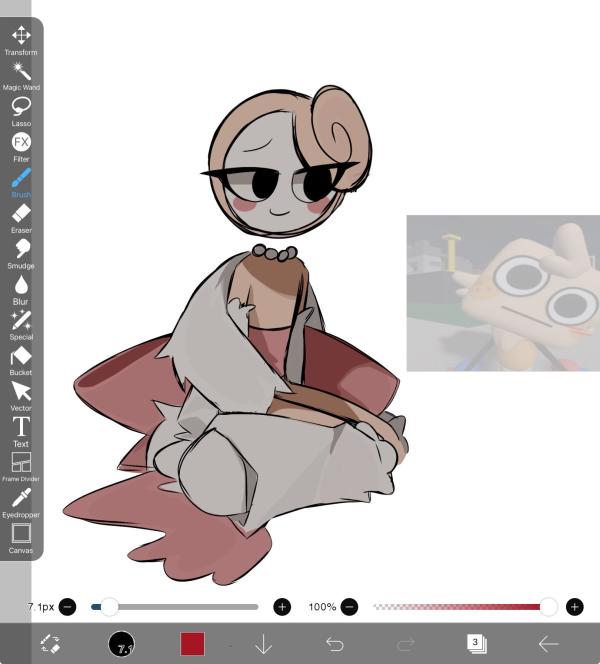Decrease brush size with minus button
600x664 pixels.
pyautogui.click(x=67, y=607)
